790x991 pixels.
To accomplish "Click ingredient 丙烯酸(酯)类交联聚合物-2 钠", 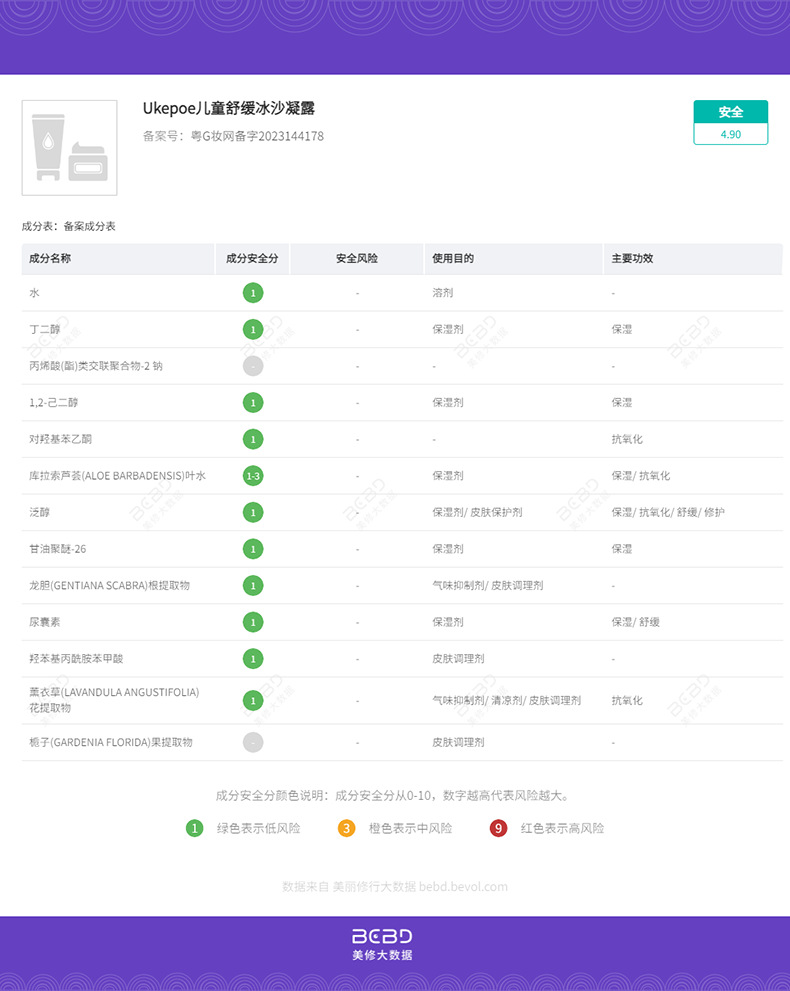I will (x=96, y=366).
